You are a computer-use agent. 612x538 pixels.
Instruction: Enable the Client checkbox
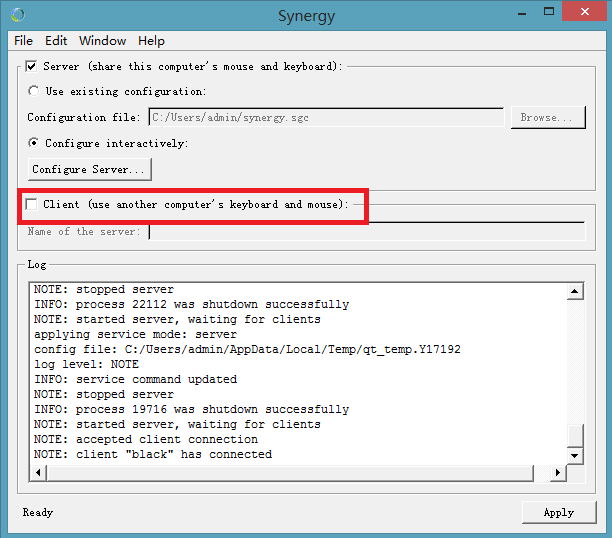pyautogui.click(x=31, y=204)
